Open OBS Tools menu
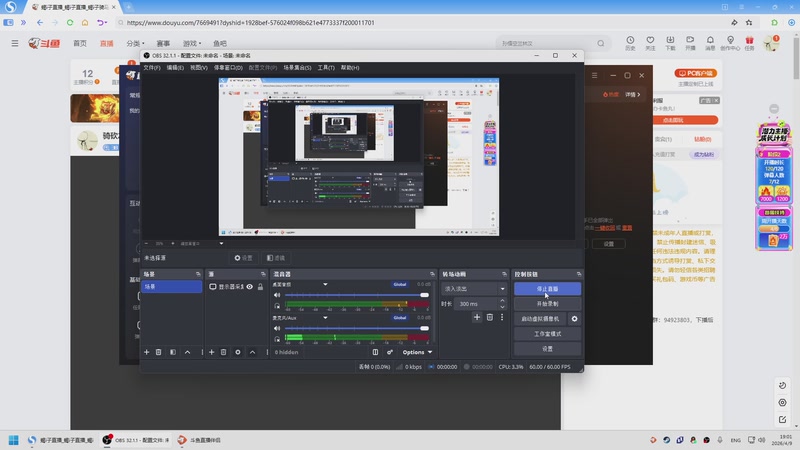The height and width of the screenshot is (450, 800). click(x=326, y=67)
